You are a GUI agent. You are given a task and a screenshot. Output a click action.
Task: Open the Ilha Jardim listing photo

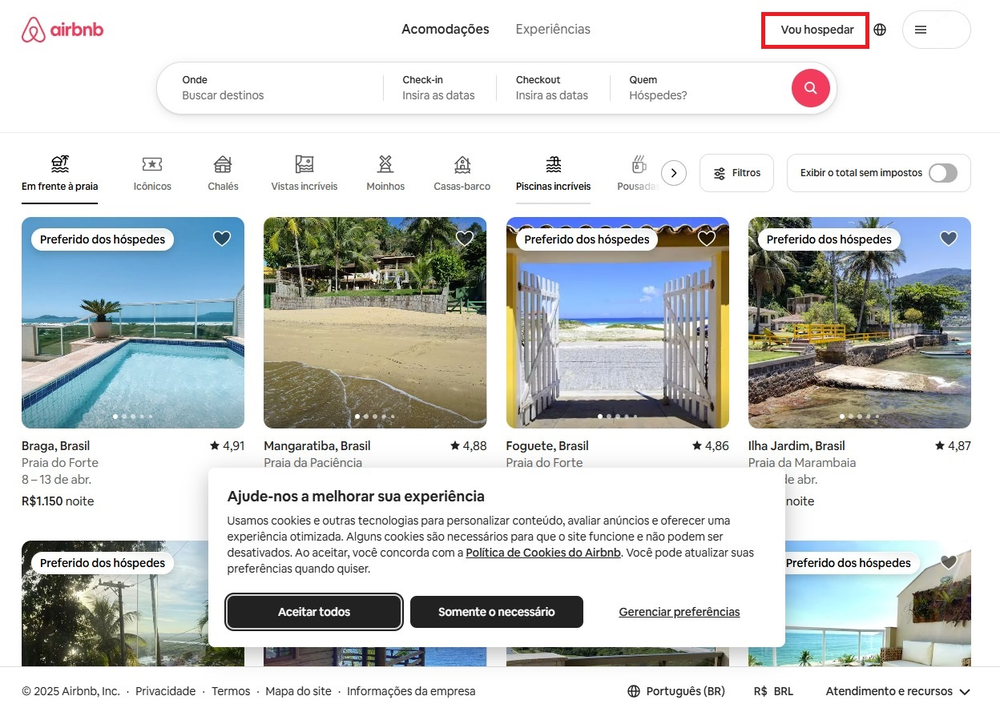[860, 323]
